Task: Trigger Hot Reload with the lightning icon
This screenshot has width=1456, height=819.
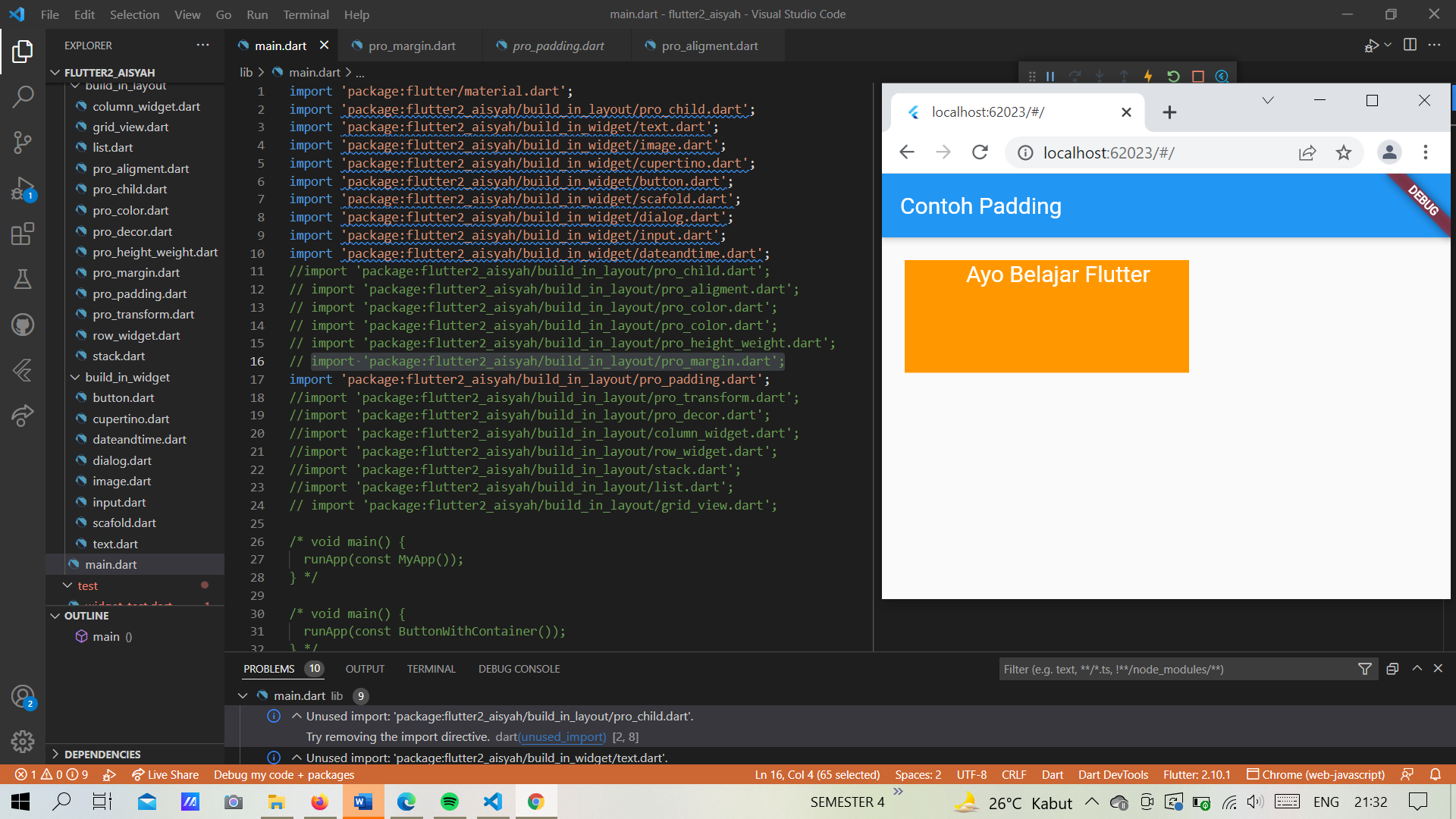Action: [1147, 77]
